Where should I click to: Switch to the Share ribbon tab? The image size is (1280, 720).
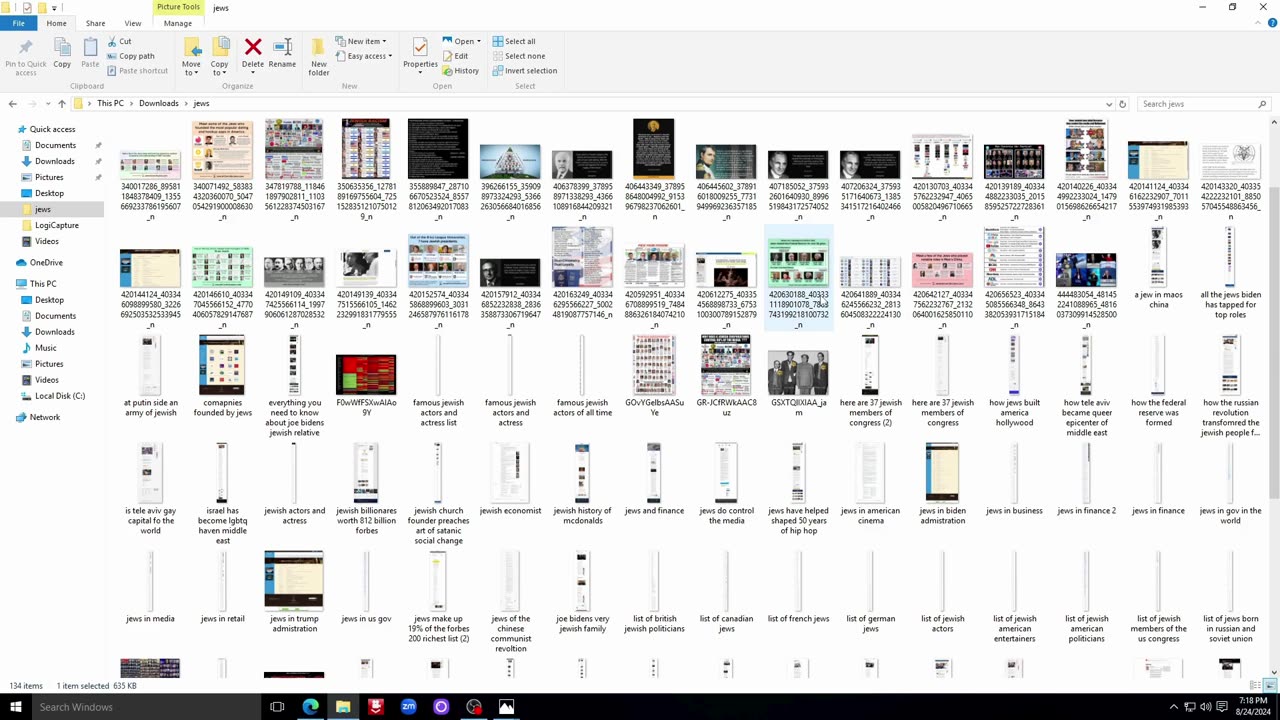pos(95,23)
